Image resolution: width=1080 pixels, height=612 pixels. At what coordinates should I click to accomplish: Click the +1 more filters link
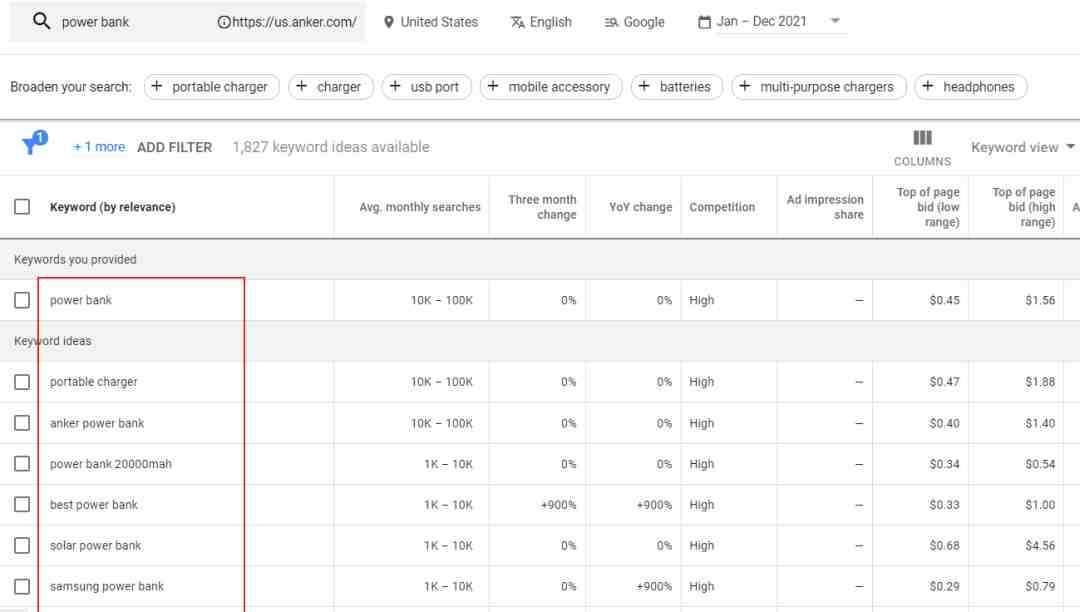click(x=99, y=147)
